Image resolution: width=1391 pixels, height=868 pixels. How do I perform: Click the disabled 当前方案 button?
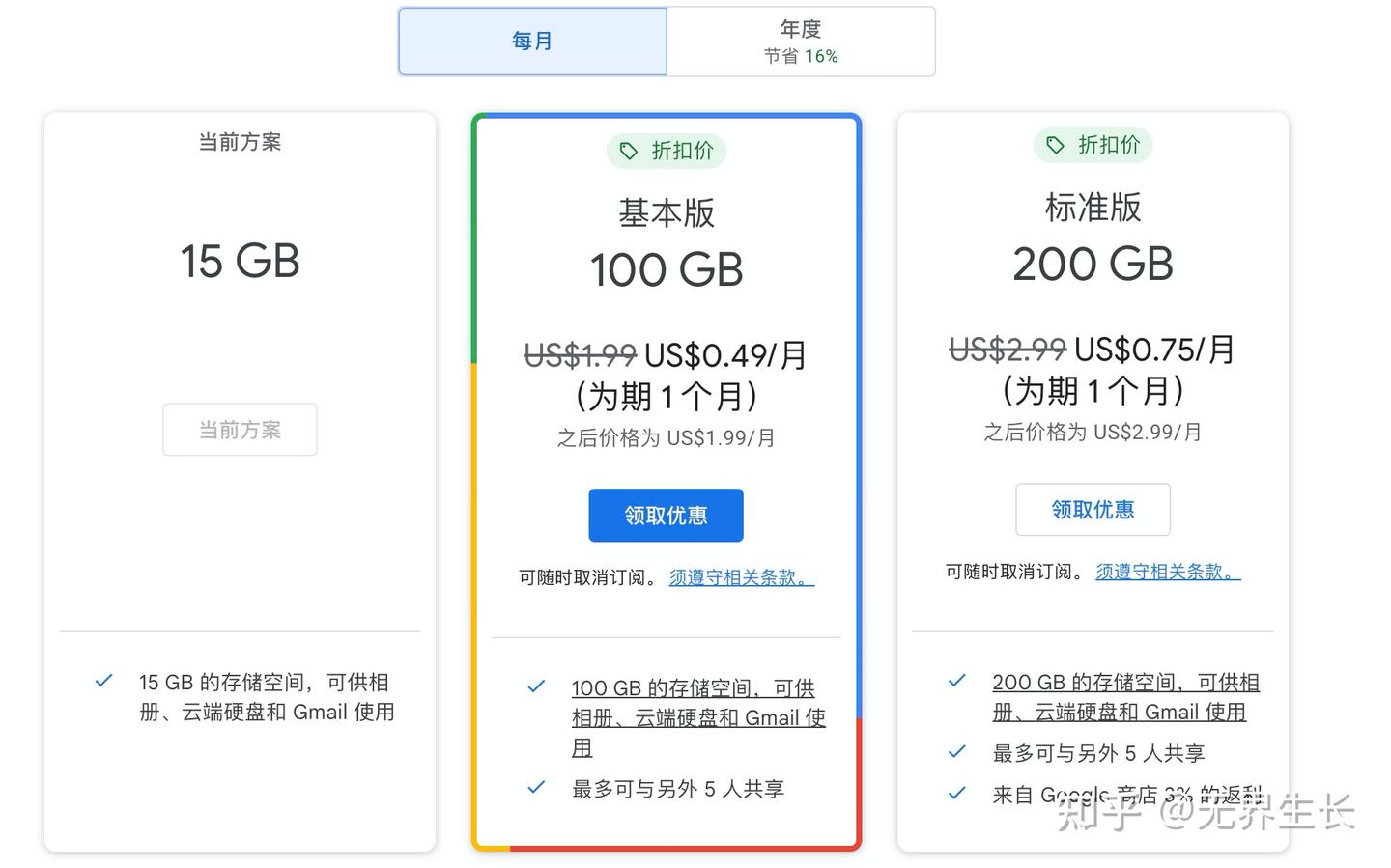pos(240,429)
